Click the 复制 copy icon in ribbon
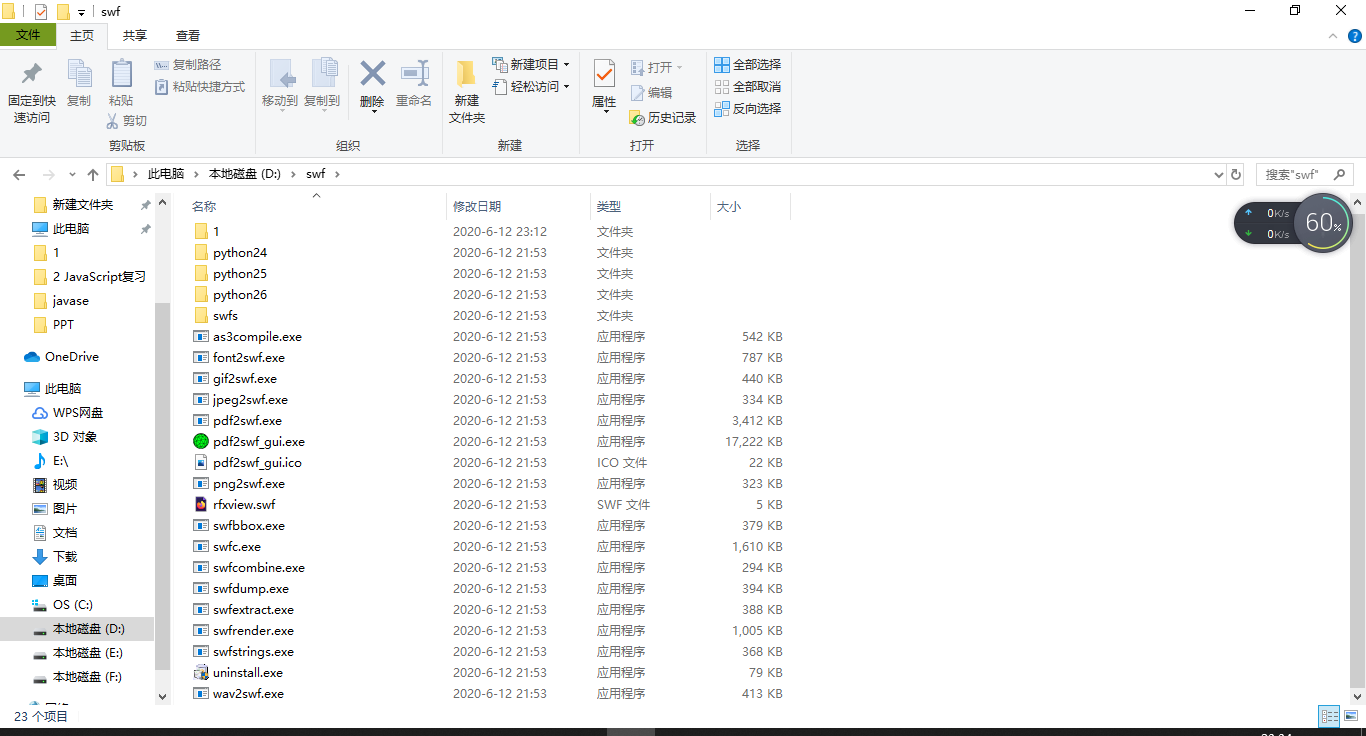 79,74
